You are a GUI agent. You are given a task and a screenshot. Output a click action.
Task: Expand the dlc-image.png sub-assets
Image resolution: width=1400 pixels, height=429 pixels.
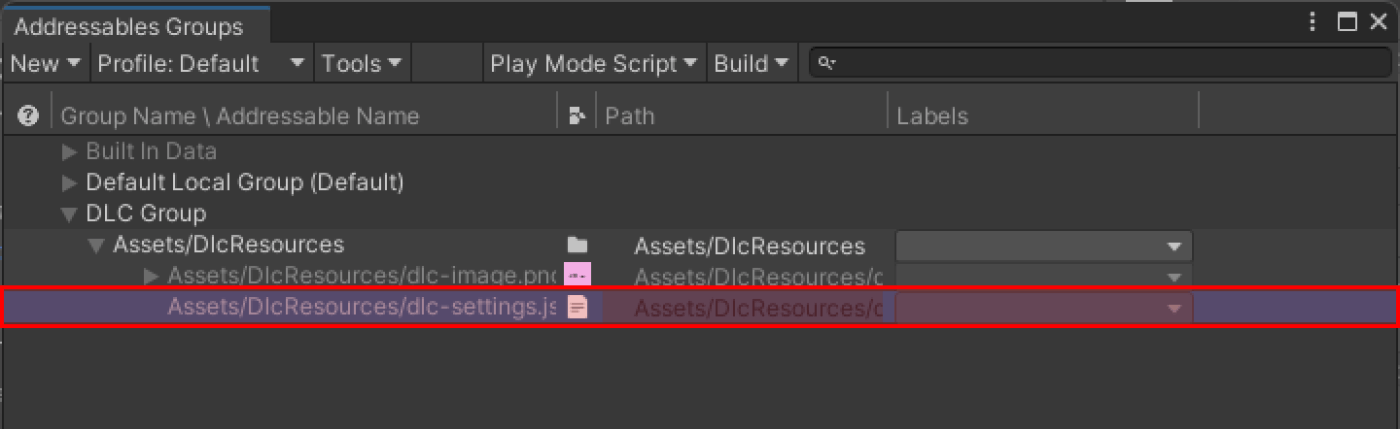pos(151,275)
